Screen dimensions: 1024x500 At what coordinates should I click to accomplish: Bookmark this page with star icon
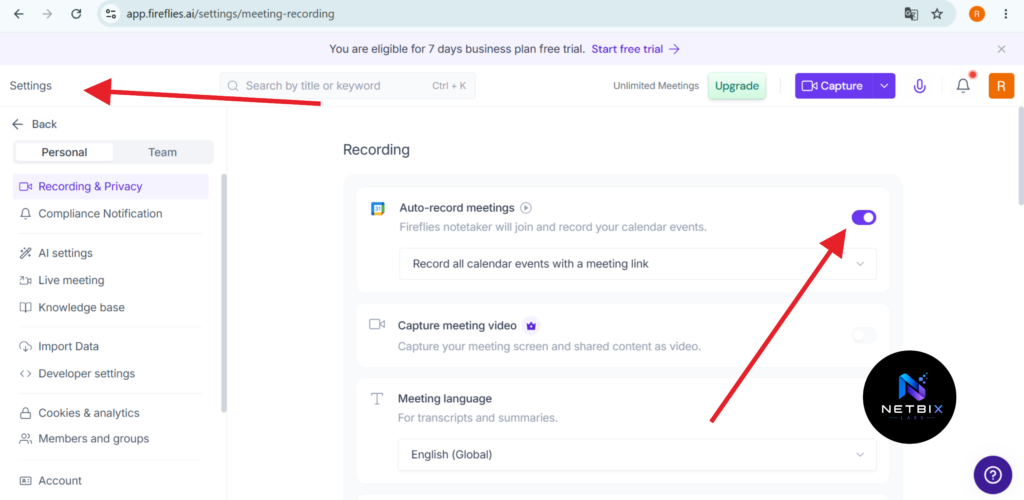937,14
